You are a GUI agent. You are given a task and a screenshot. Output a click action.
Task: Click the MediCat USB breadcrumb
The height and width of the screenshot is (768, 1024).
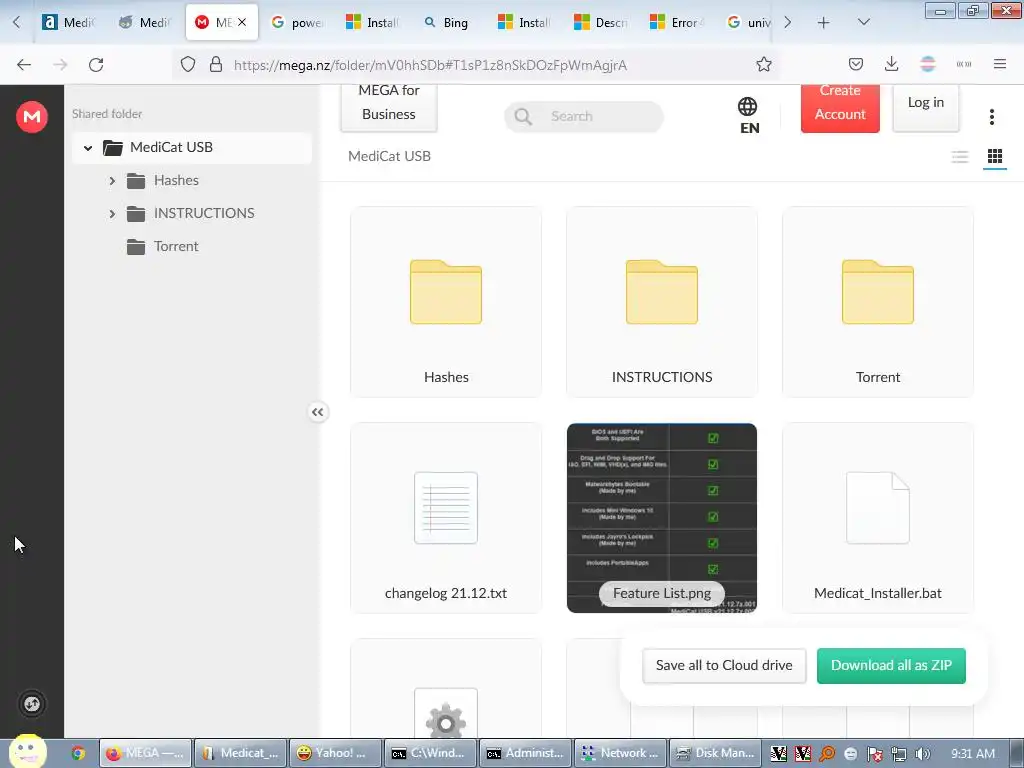[389, 156]
